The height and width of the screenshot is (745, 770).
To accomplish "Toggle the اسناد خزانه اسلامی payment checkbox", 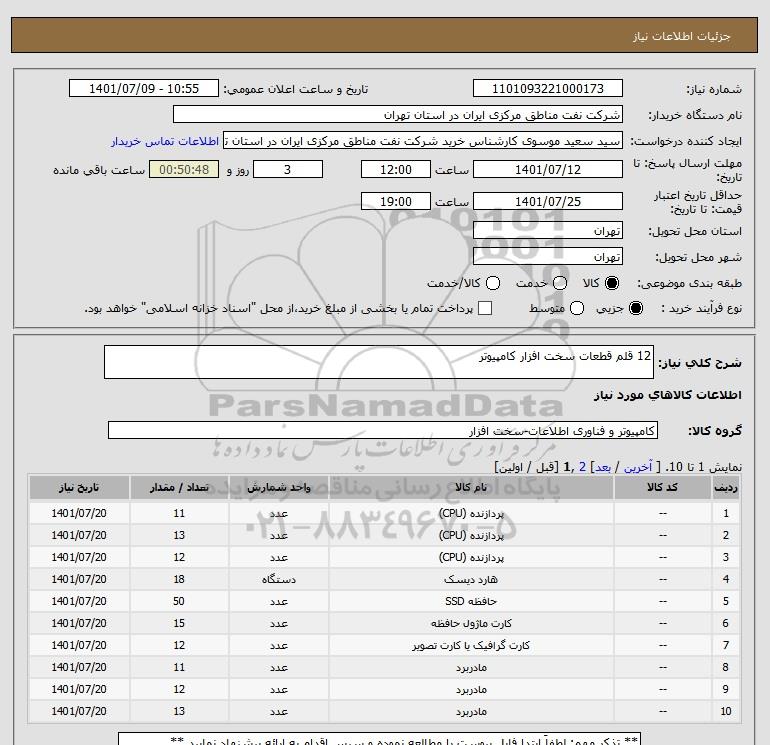I will 485,308.
